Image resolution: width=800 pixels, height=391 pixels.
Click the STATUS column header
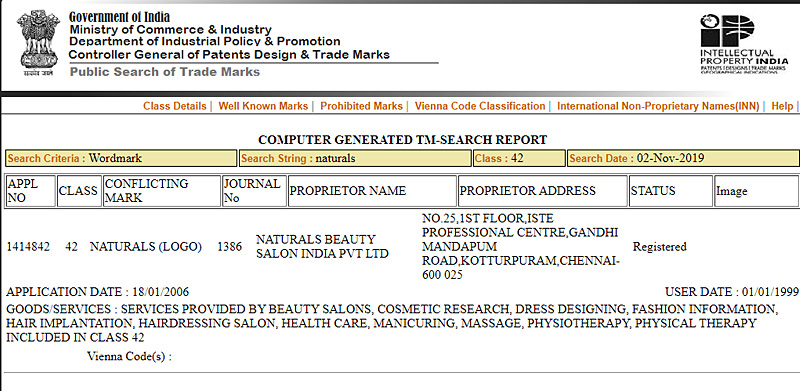click(671, 191)
